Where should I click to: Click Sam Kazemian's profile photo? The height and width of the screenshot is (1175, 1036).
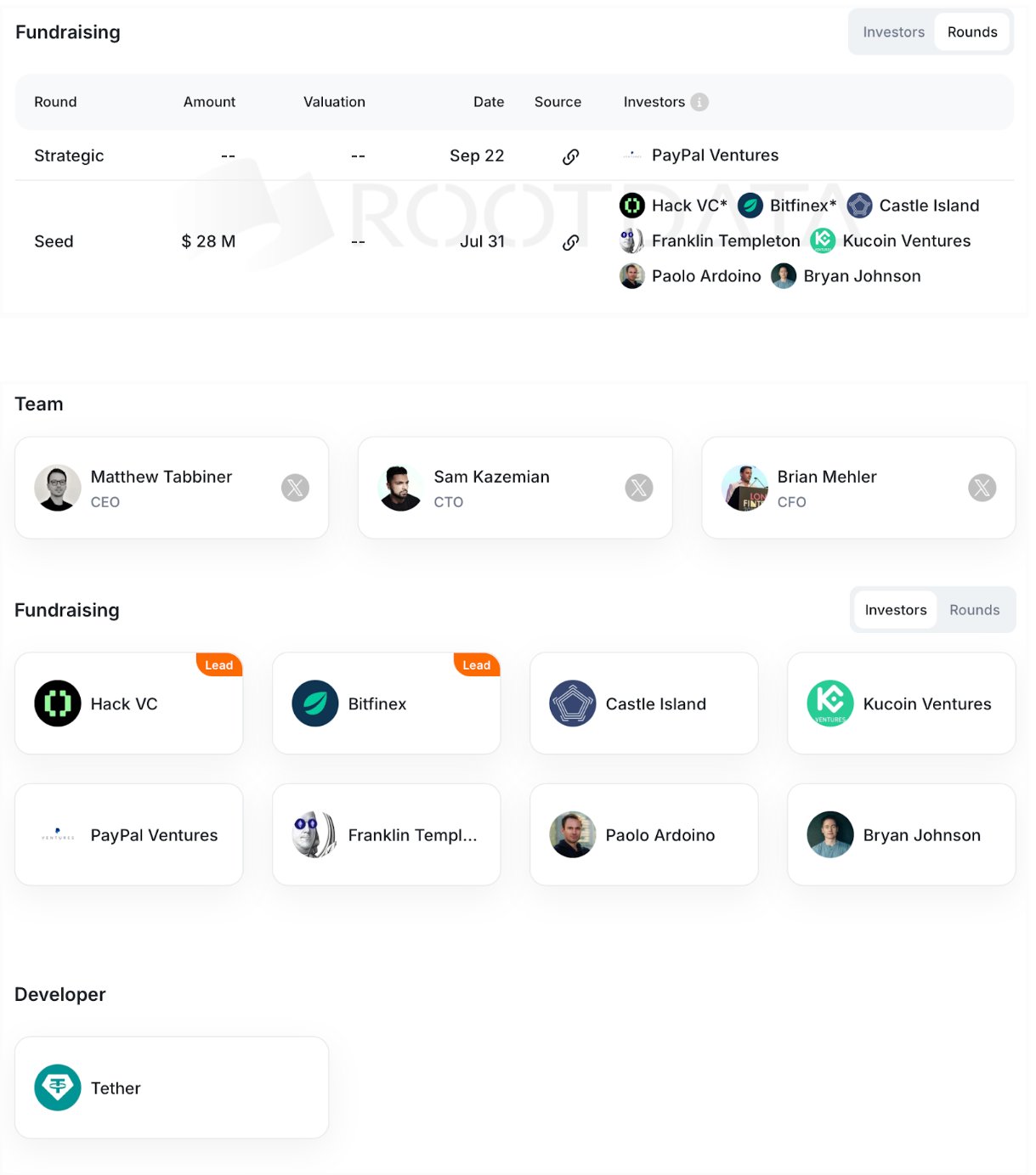401,488
